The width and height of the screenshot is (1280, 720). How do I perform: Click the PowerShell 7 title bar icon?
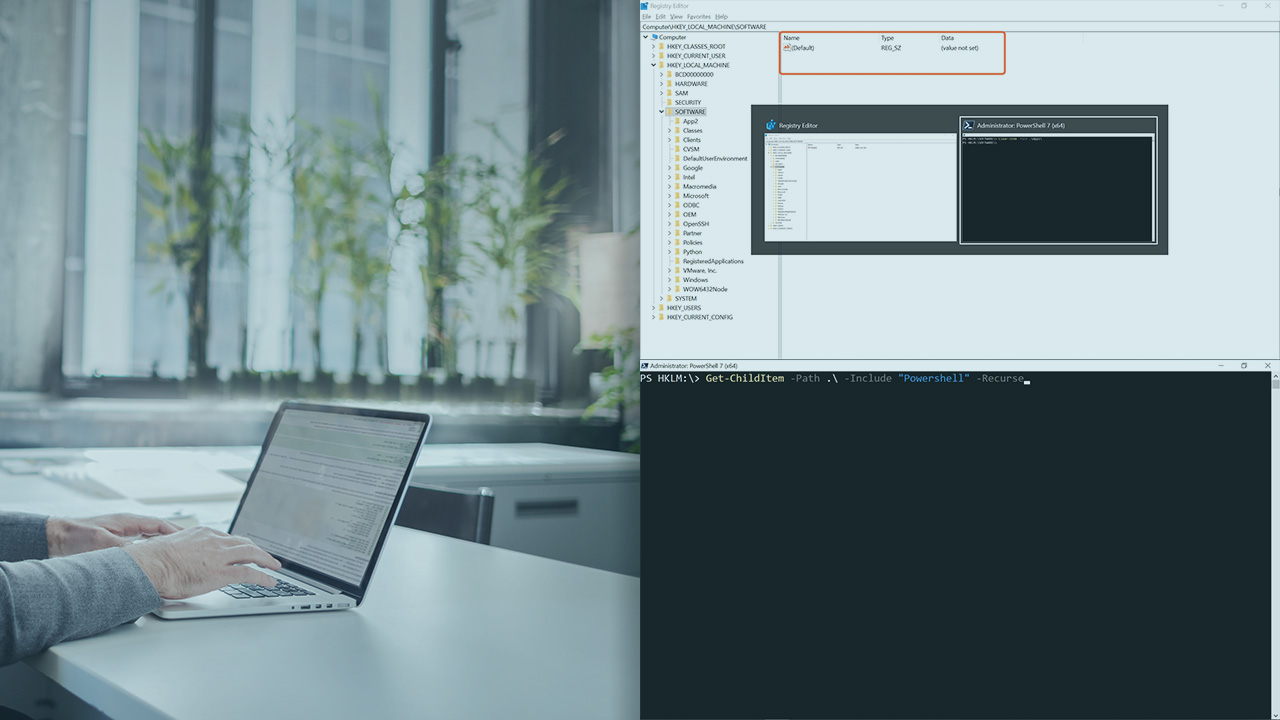(646, 366)
